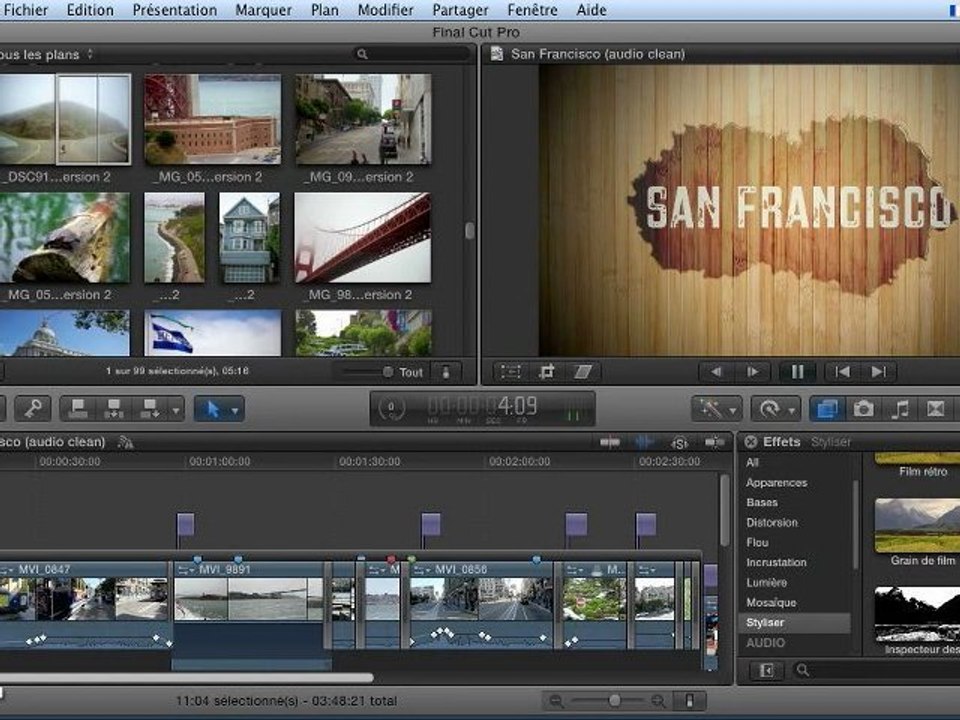Play in reverse in the viewer
The height and width of the screenshot is (720, 960).
click(716, 372)
